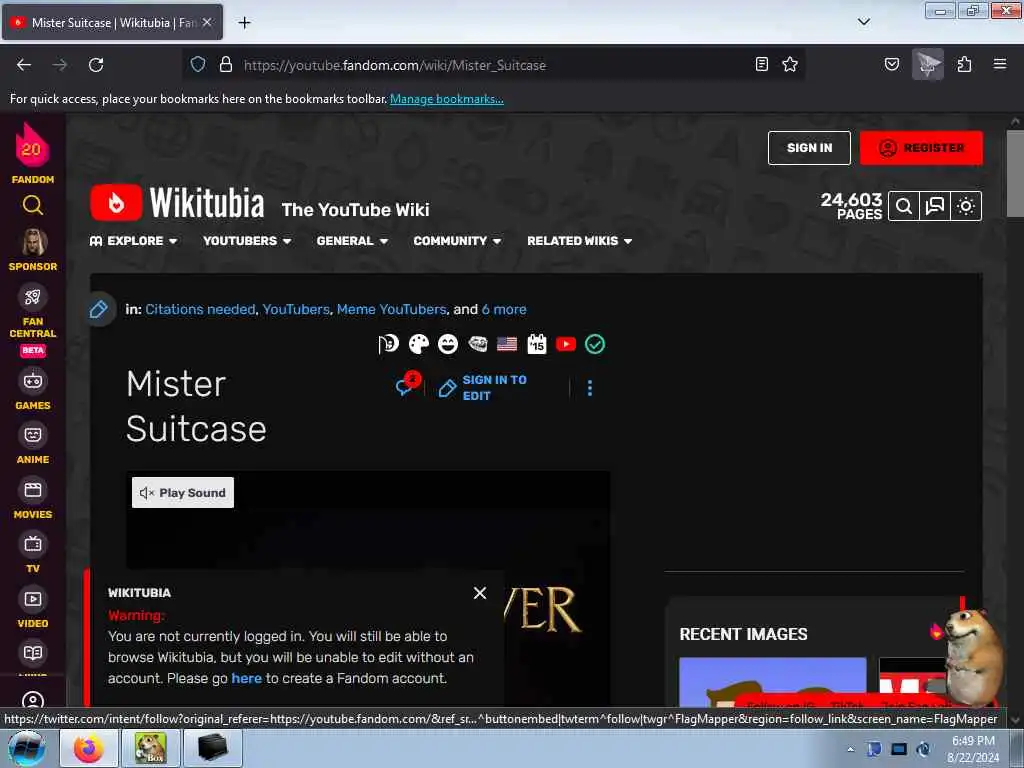Click the 'here' link to create account
The height and width of the screenshot is (768, 1024).
coord(246,678)
